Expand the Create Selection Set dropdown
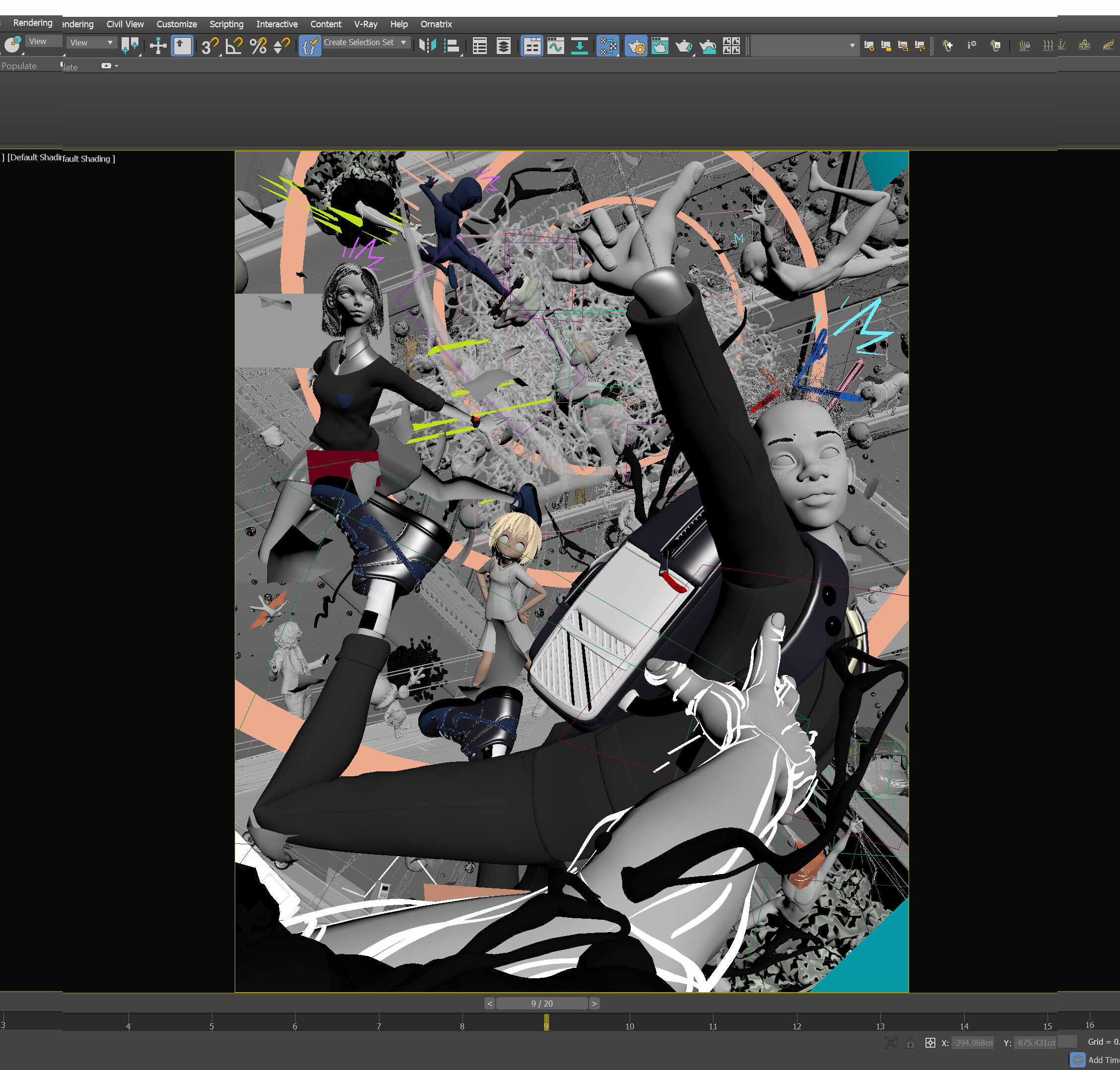The width and height of the screenshot is (1120, 1070). pos(403,42)
